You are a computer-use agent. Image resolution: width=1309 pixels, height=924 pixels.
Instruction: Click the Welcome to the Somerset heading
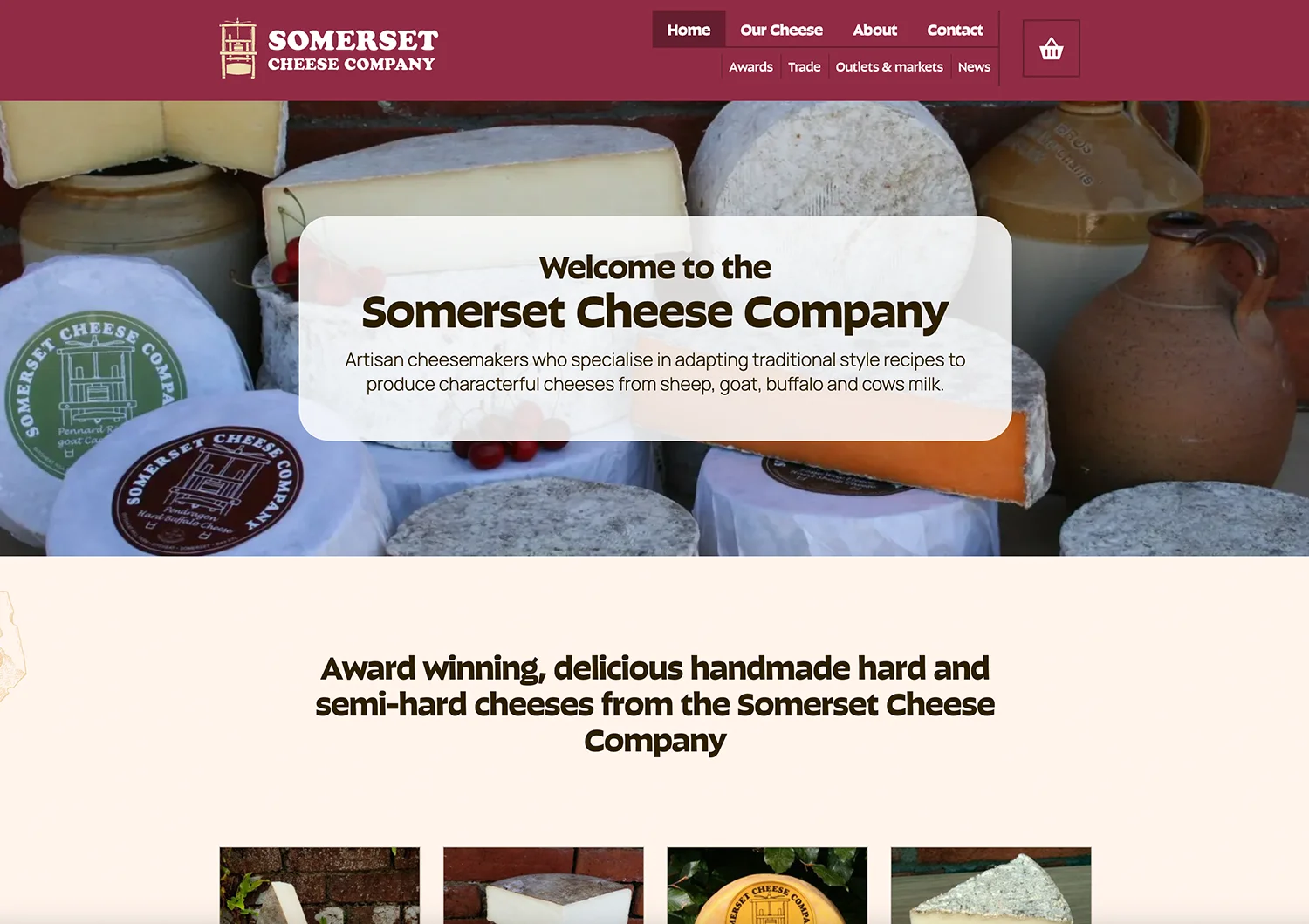654,292
